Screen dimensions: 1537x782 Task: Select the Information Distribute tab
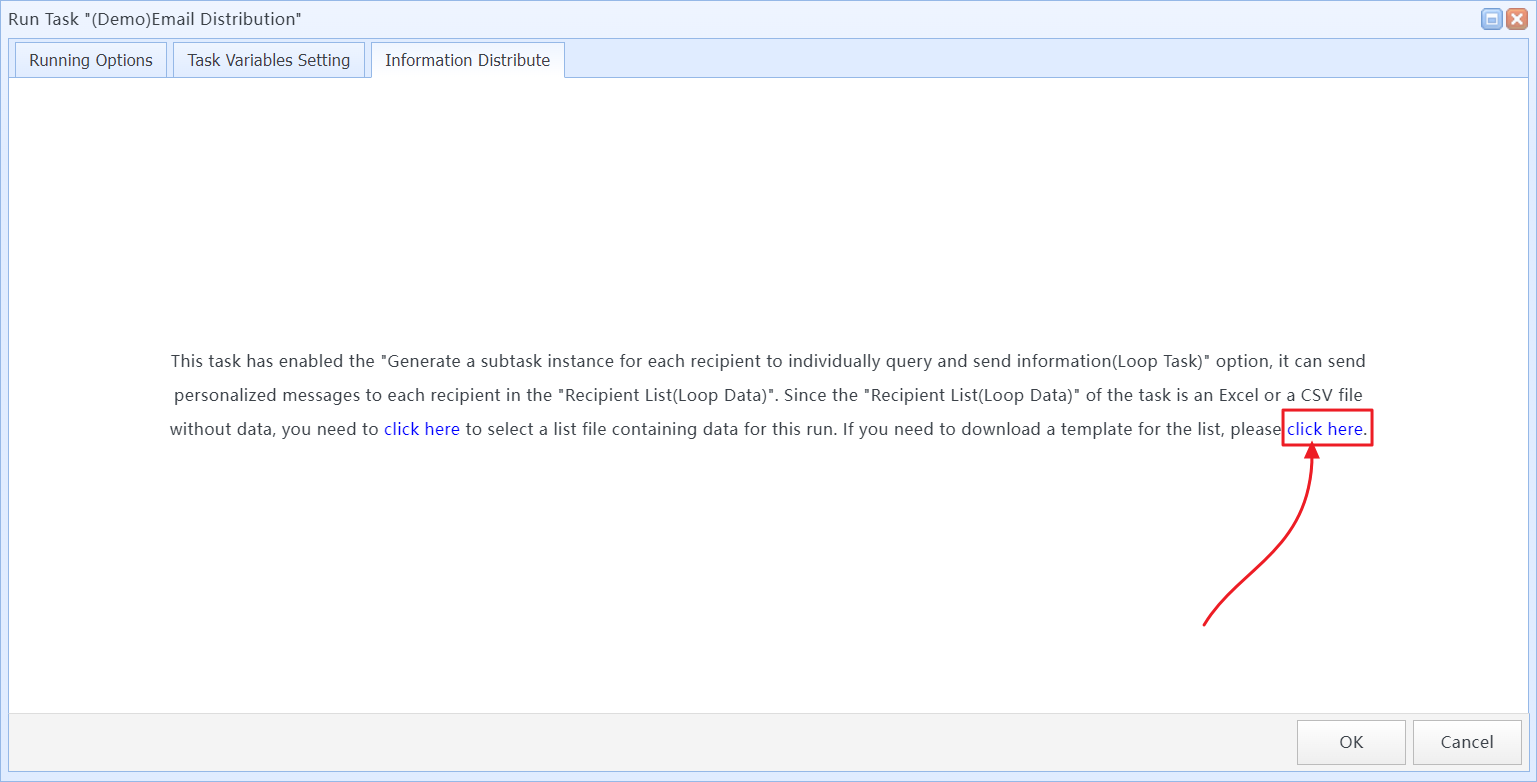[467, 60]
